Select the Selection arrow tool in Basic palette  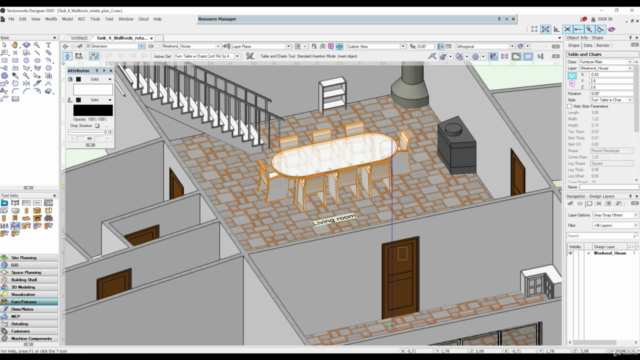[x=4, y=45]
